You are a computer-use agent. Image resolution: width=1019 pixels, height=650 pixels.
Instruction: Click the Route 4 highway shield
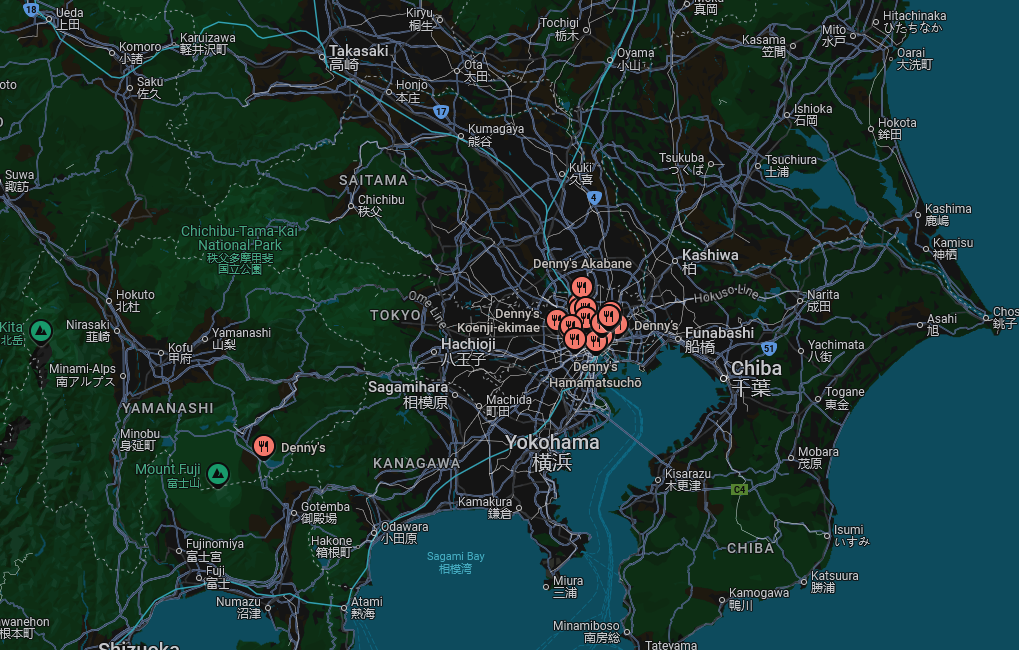(x=594, y=198)
